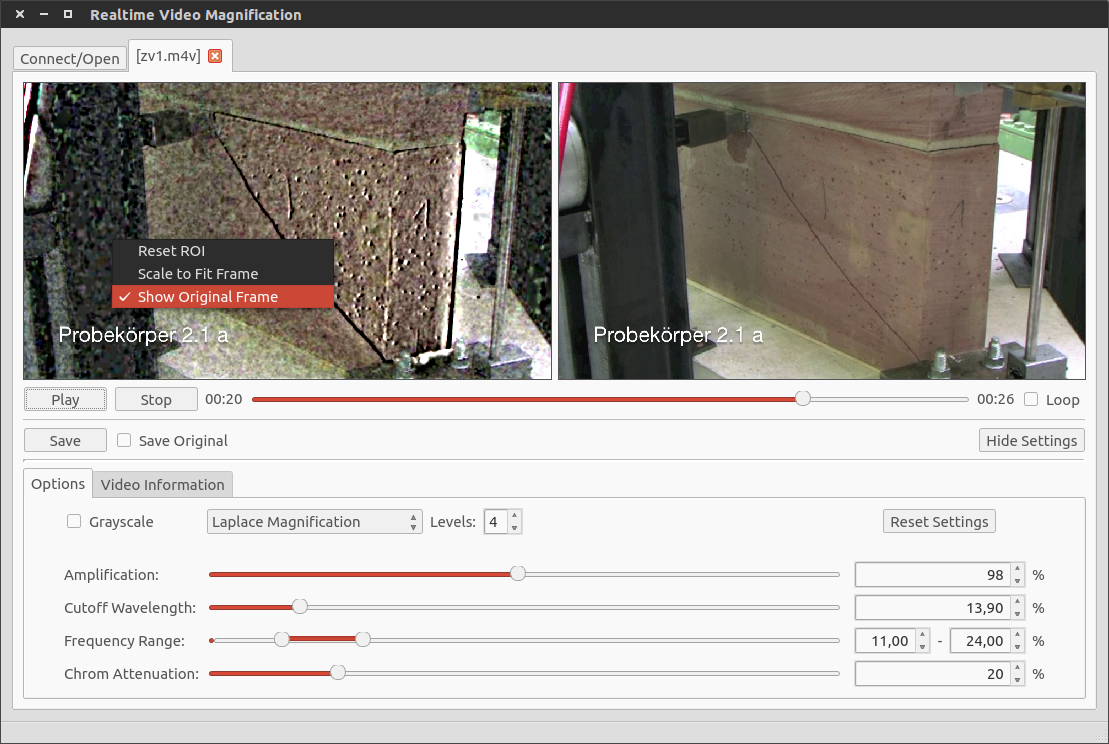
Task: Open the Video Information tab
Action: (162, 485)
